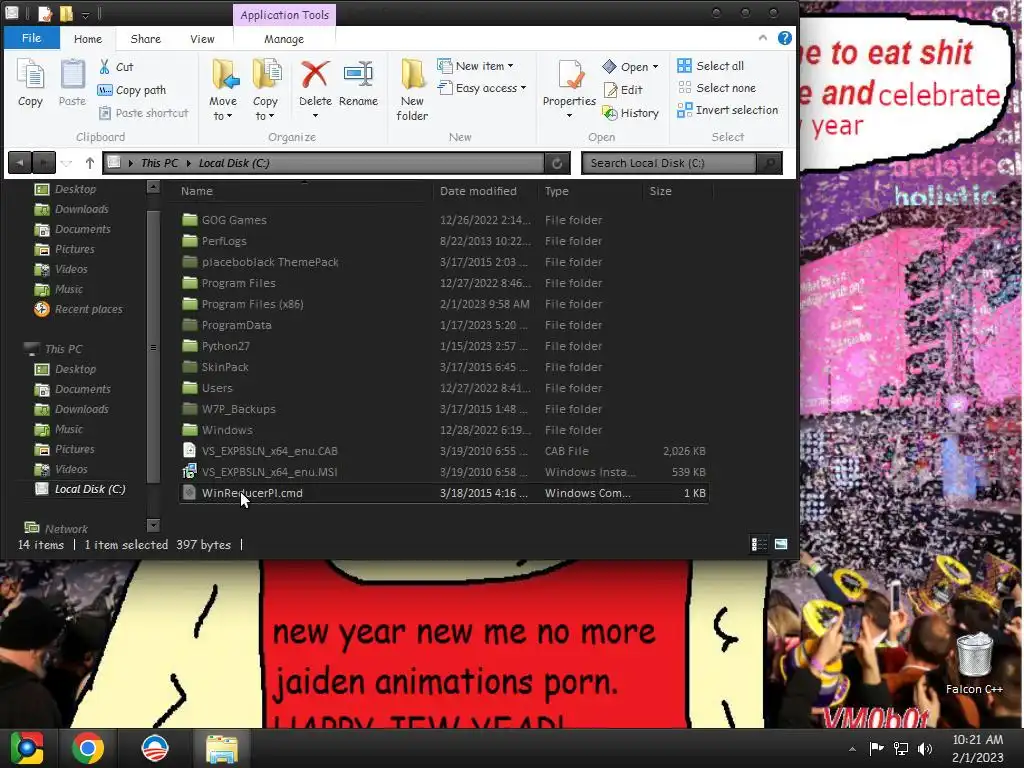Screen dimensions: 1024x768
Task: Click the Search Local Disk (C:) field
Action: tap(670, 163)
